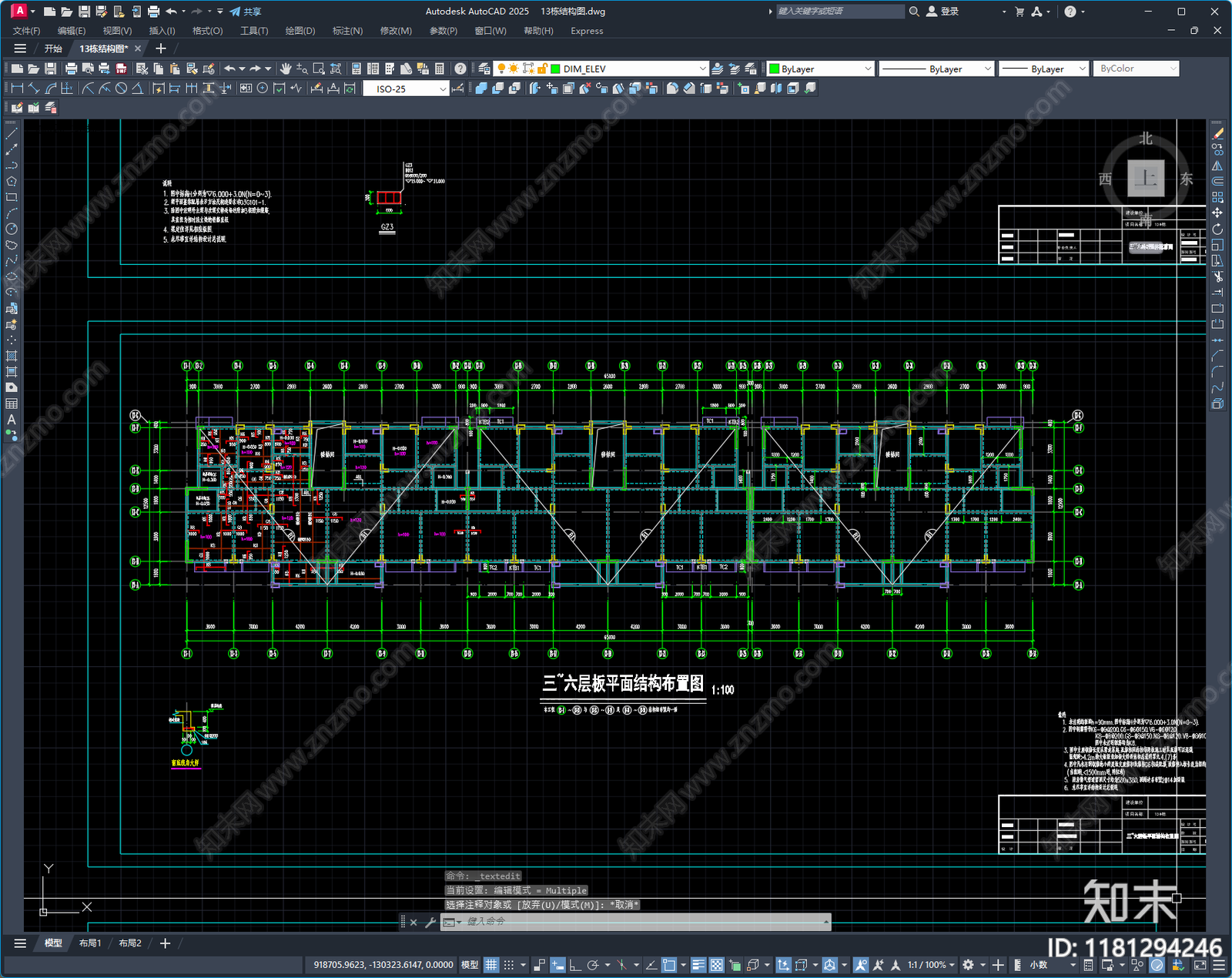The height and width of the screenshot is (978, 1232).
Task: Open the ByLayer color dropdown
Action: pos(867,69)
